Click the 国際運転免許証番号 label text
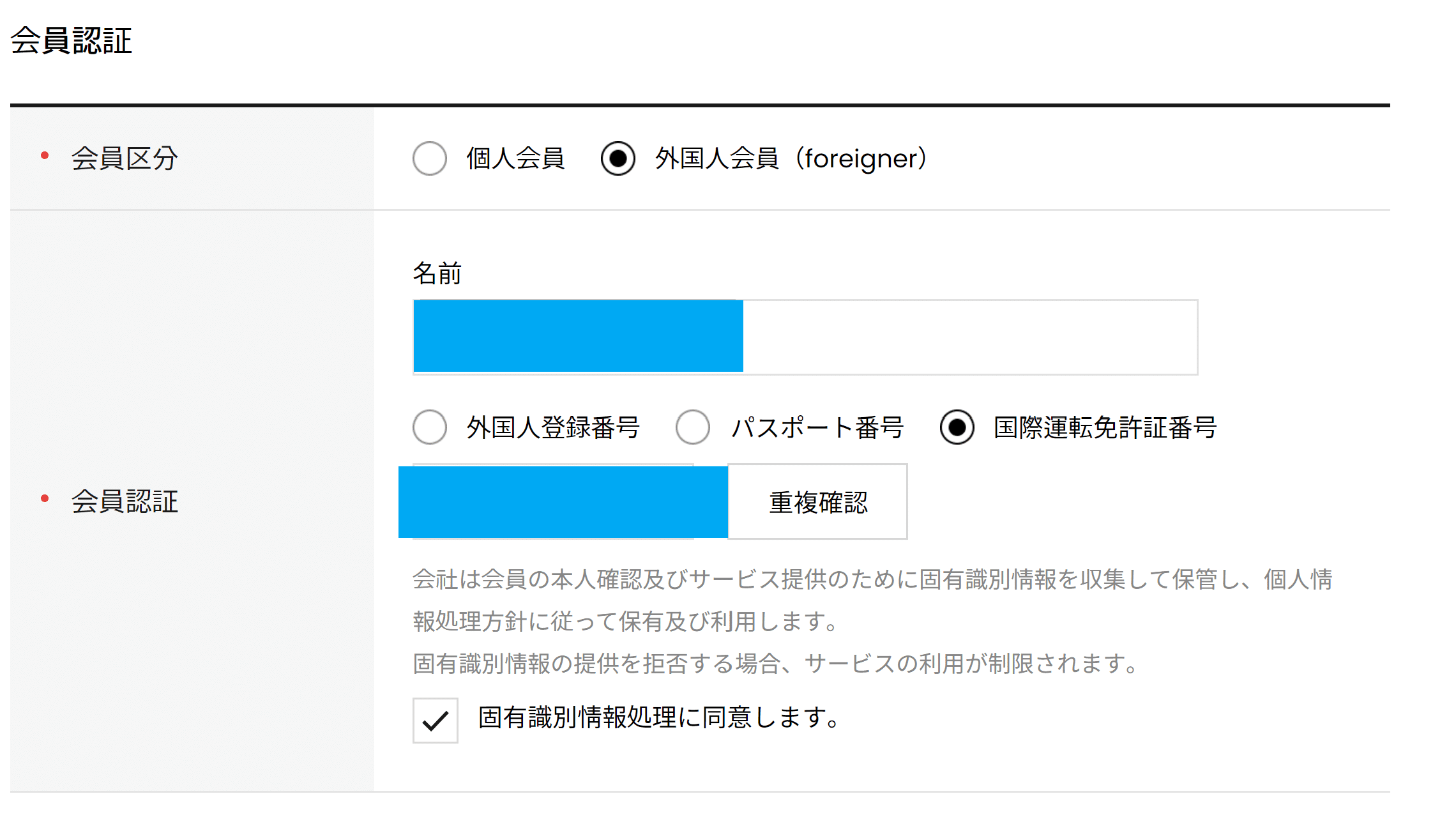Image resolution: width=1456 pixels, height=833 pixels. [x=1105, y=427]
